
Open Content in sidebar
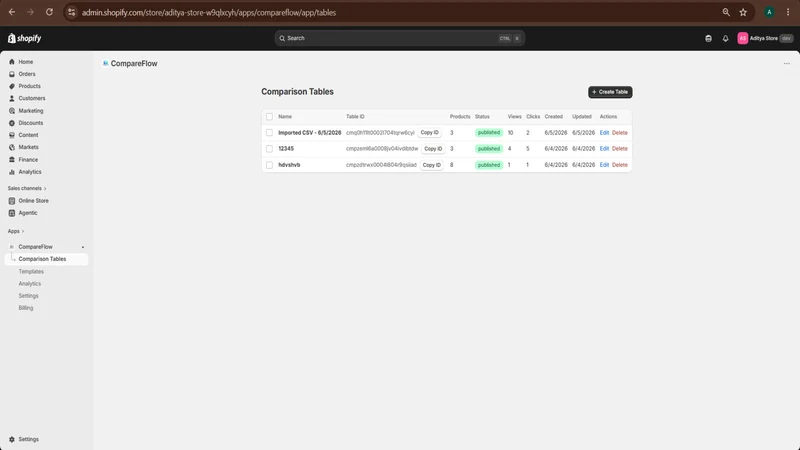(x=28, y=135)
